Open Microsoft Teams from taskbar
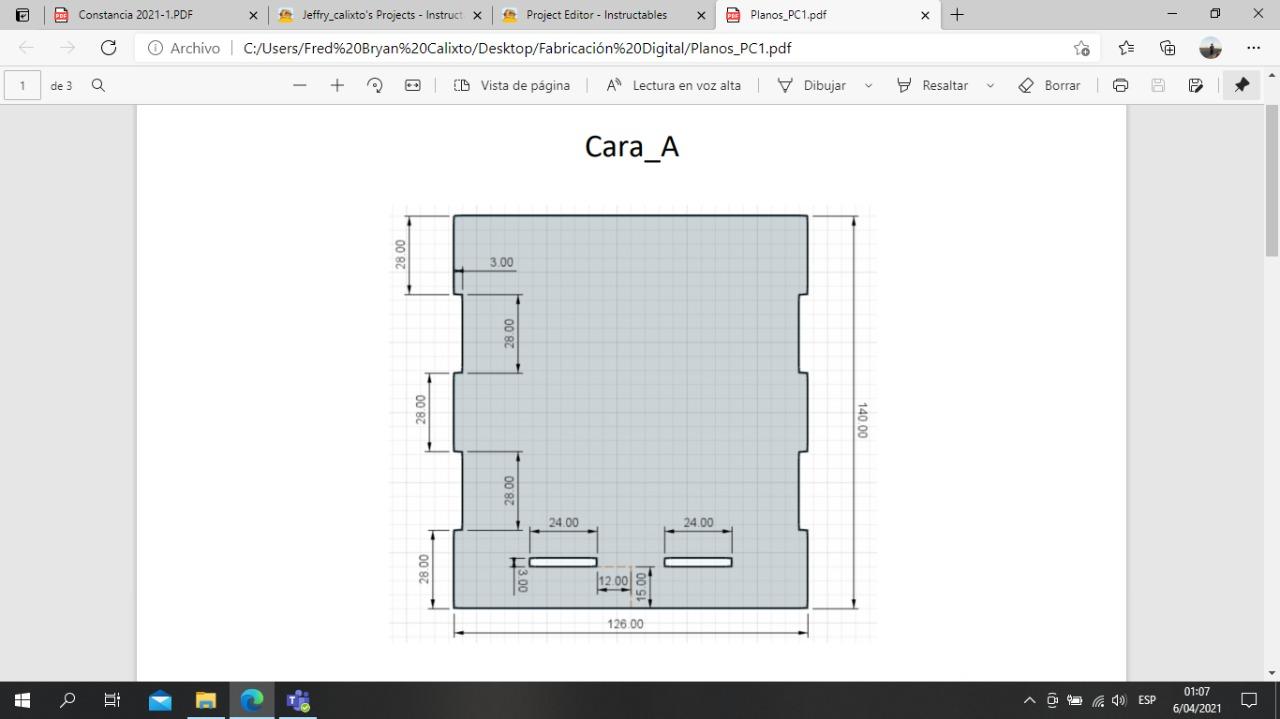Screen dimensions: 1280x719 click(298, 700)
